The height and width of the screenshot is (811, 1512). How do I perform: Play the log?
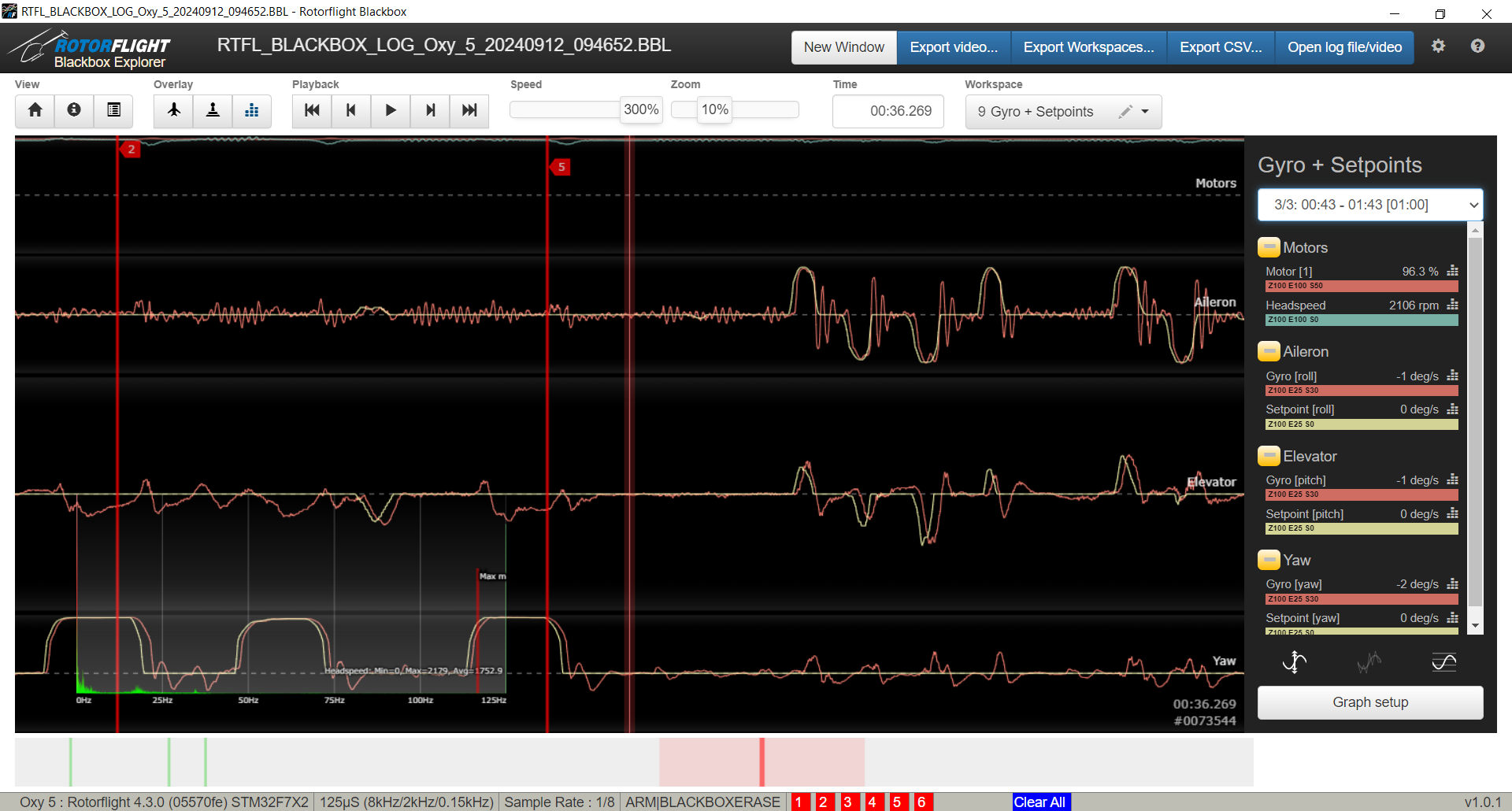[391, 110]
